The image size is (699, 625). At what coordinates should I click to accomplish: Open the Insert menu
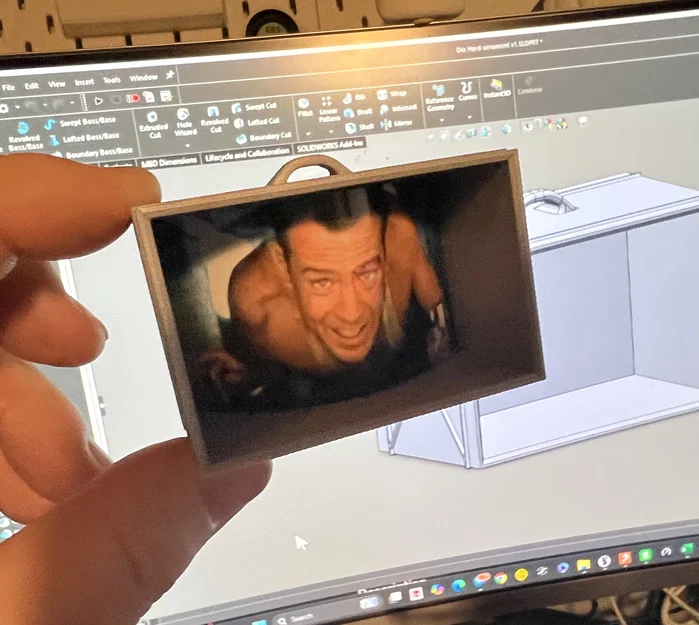coord(84,82)
